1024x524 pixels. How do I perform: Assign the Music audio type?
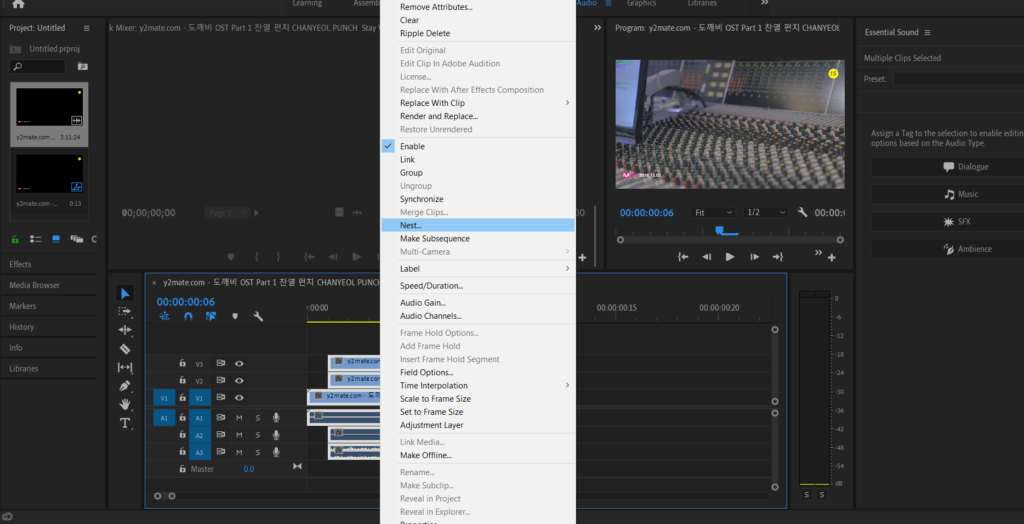(948, 194)
